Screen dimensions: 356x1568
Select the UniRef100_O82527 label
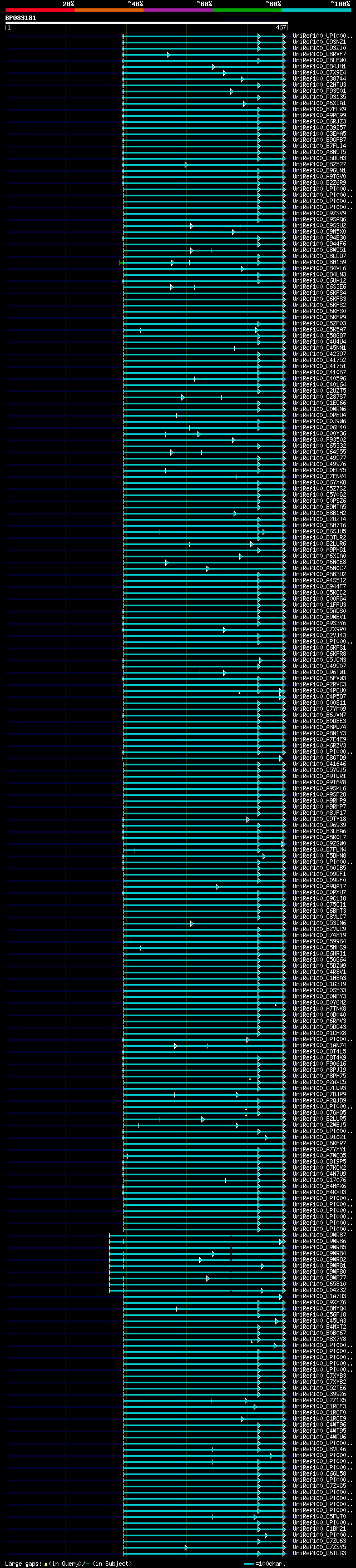319,164
